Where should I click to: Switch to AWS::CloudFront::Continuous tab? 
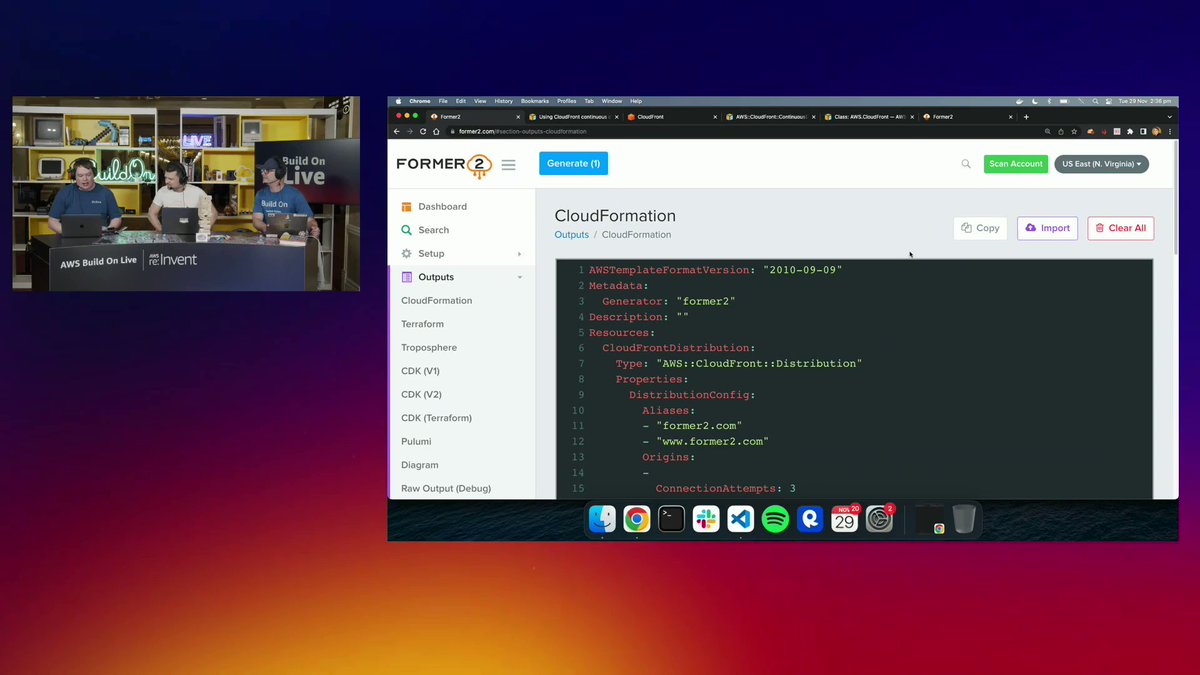click(769, 117)
